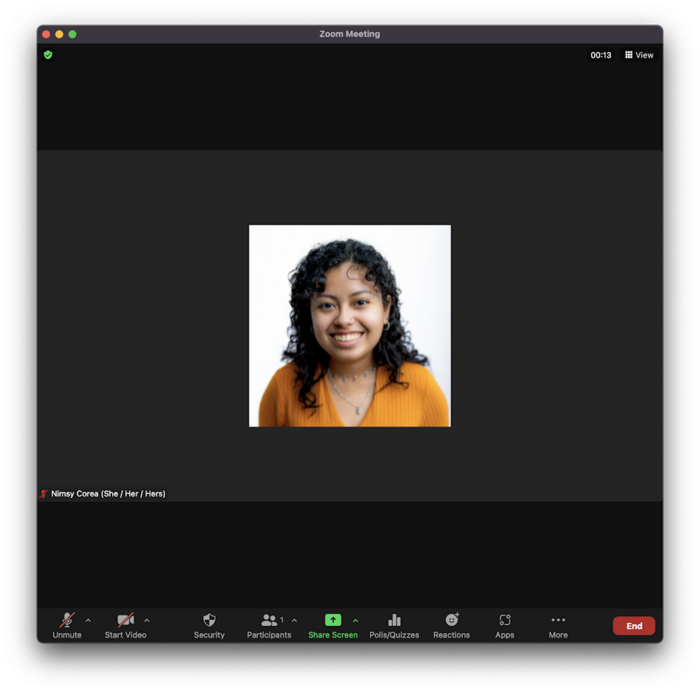Expand the chevron next to Participants

click(294, 620)
